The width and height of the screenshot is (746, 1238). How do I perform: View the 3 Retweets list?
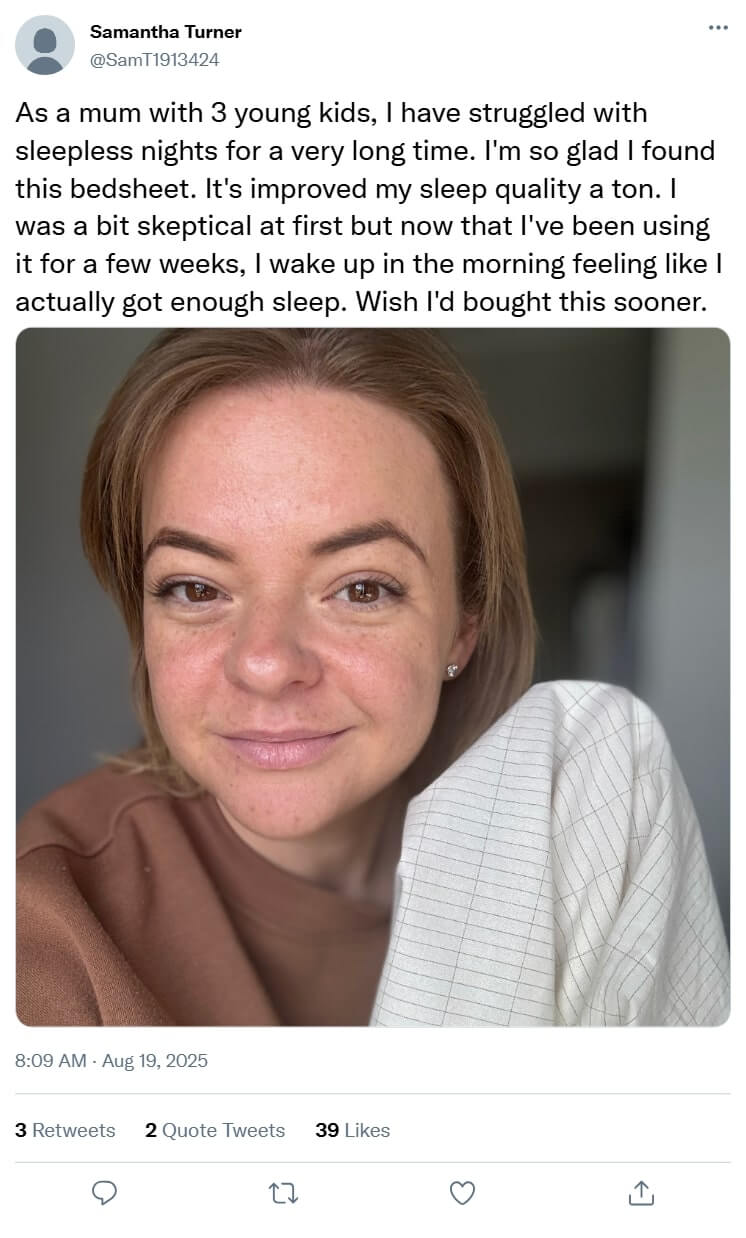point(65,1130)
